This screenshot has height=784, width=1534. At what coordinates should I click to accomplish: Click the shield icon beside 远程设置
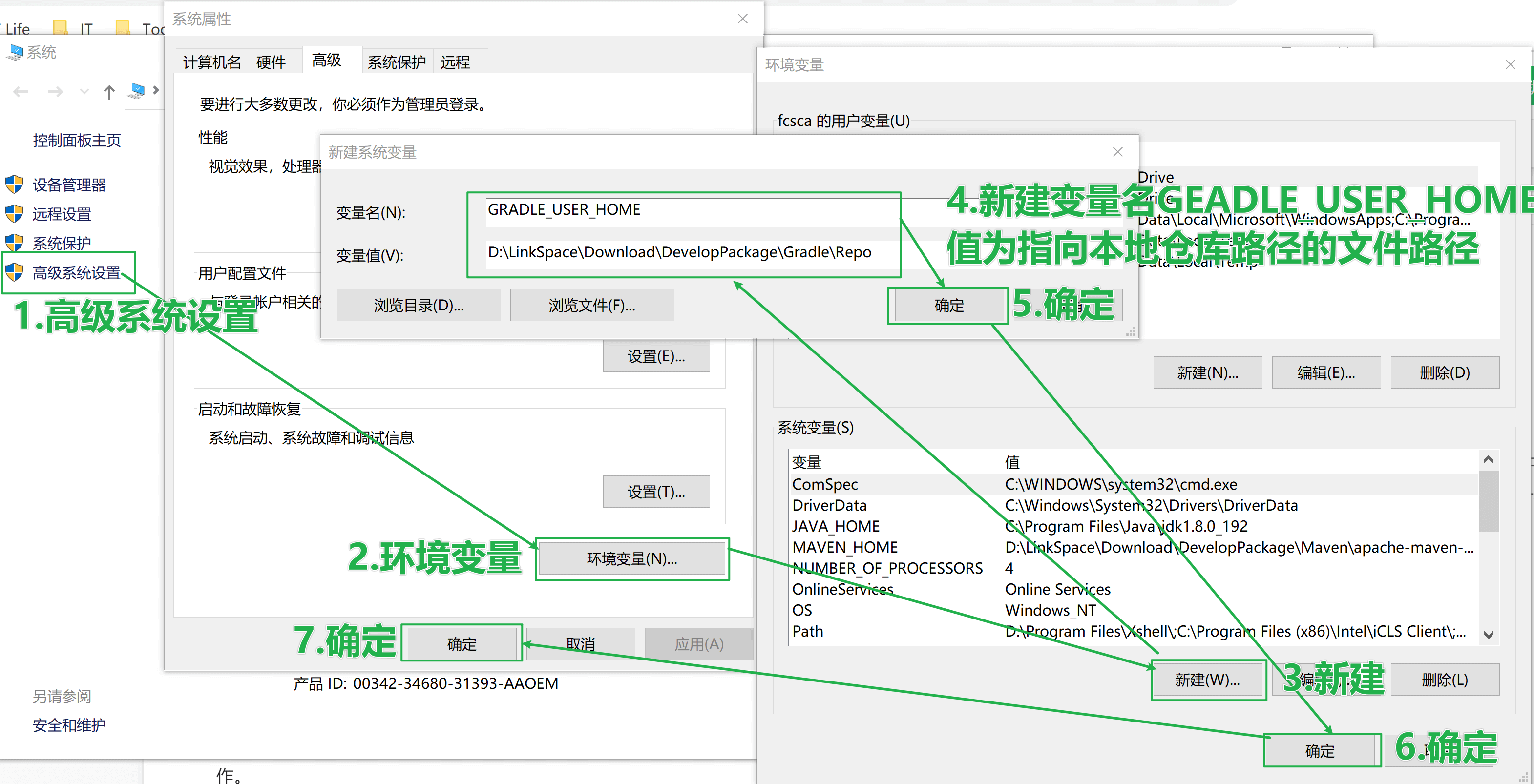click(x=14, y=214)
